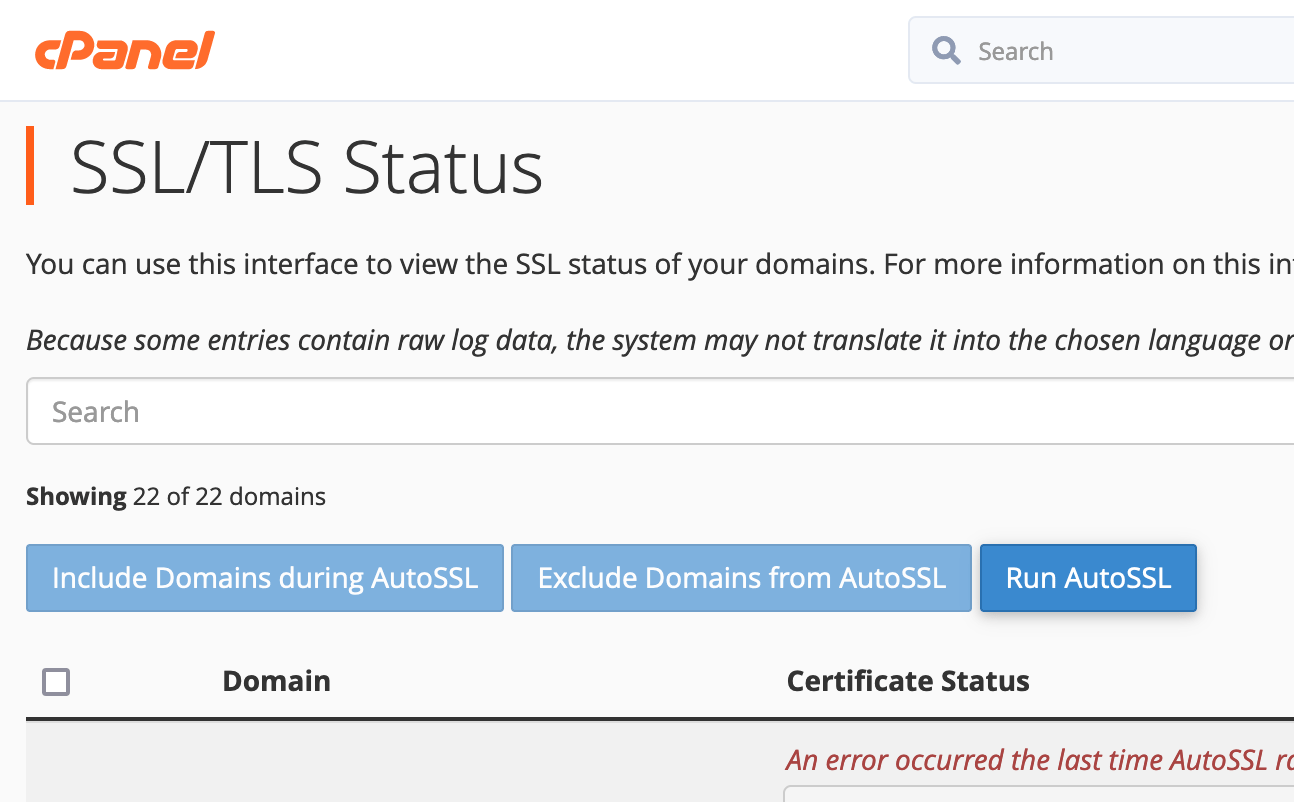Click the Showing 22 of 22 domains text
Screen dimensions: 1294x802
[x=176, y=496]
